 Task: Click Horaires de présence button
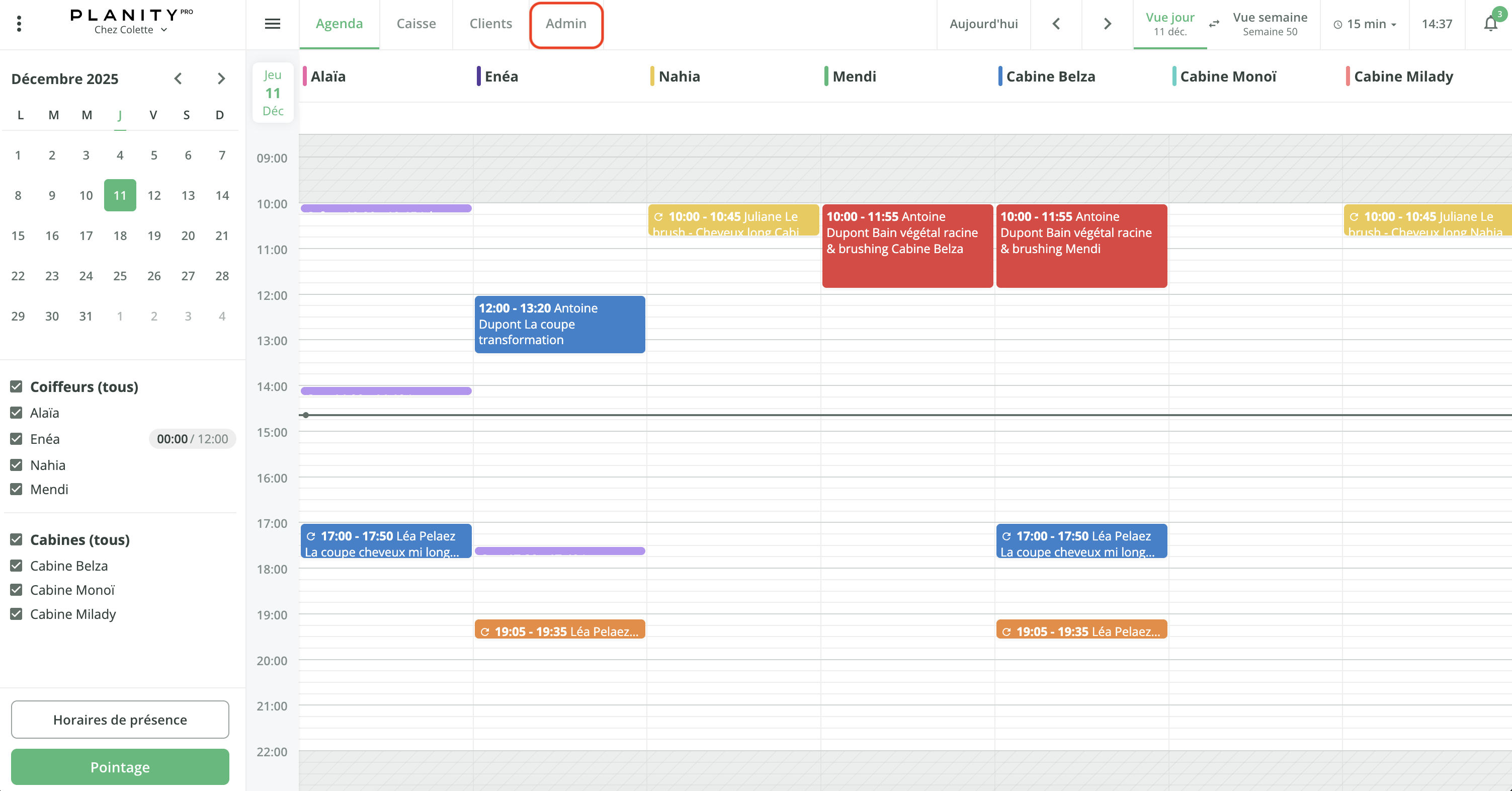[x=120, y=720]
